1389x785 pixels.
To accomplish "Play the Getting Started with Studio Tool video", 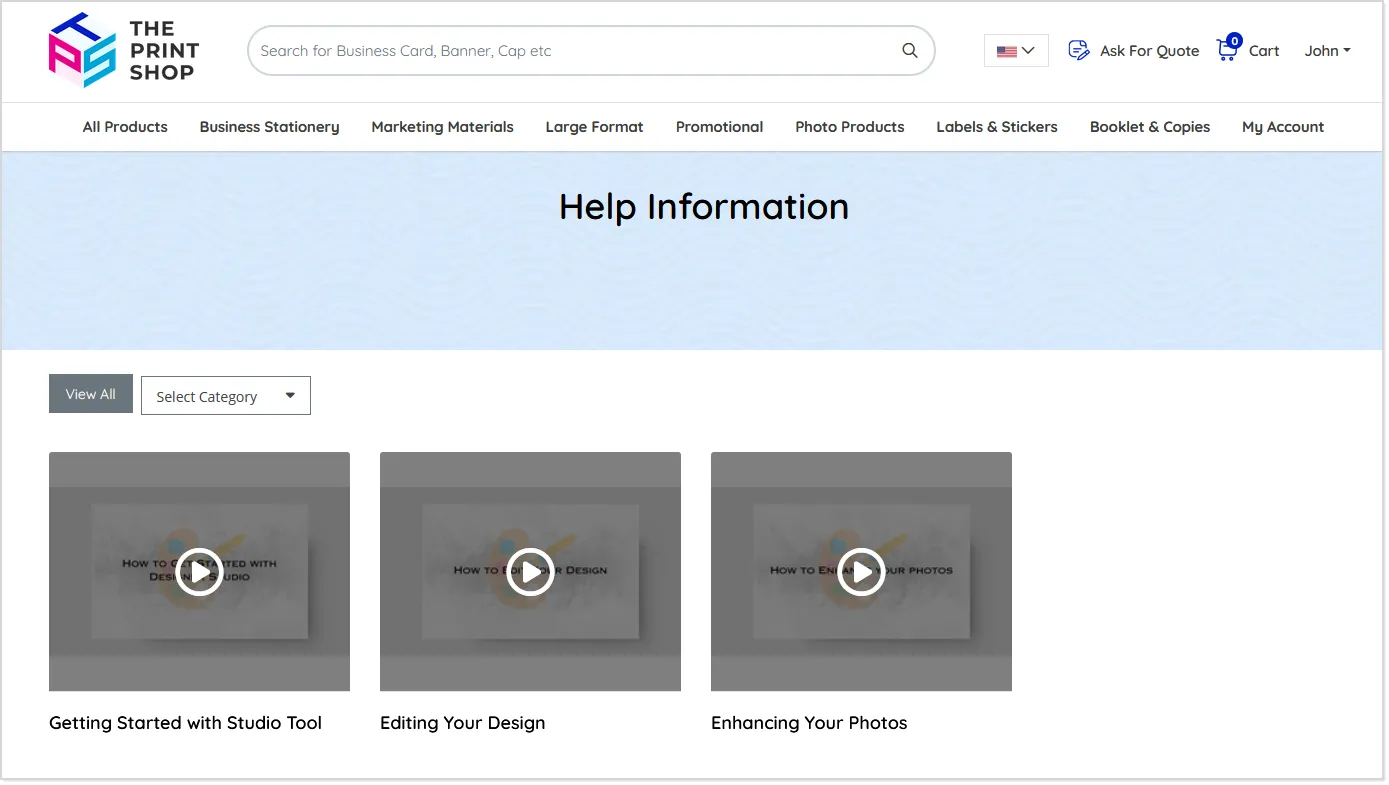I will click(200, 572).
